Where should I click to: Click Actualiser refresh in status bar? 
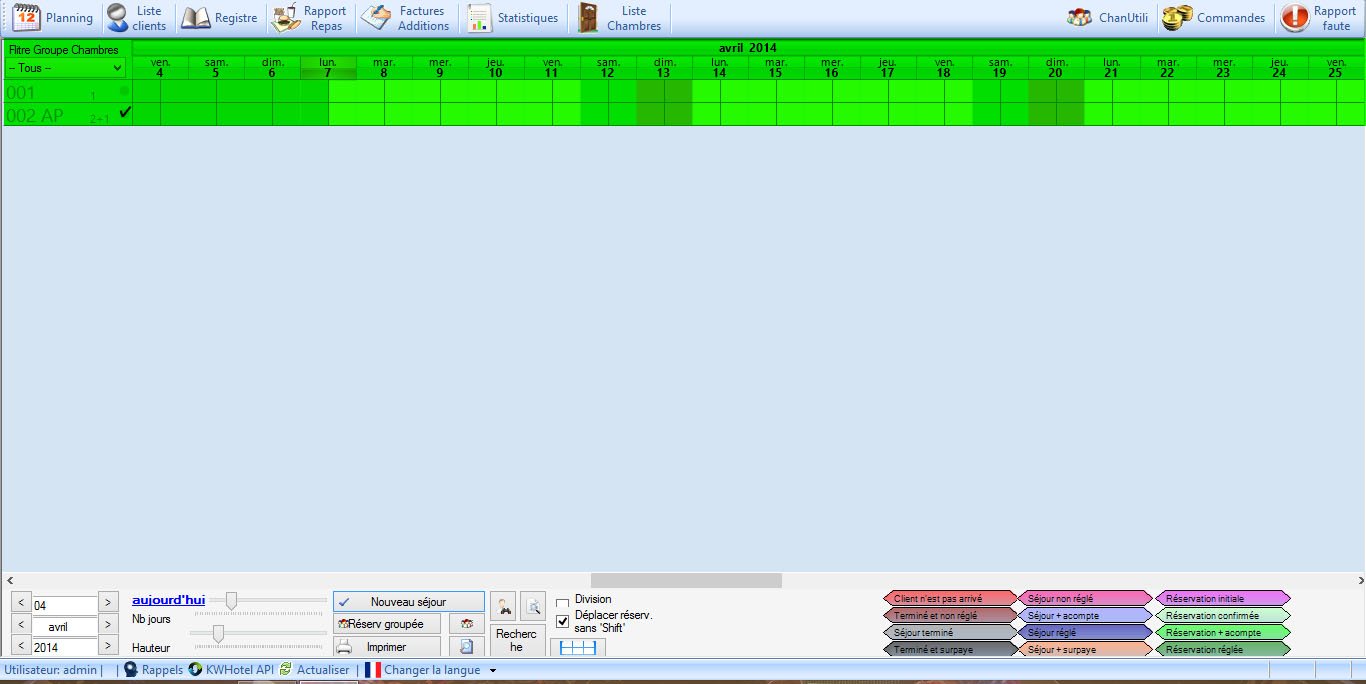pos(314,670)
